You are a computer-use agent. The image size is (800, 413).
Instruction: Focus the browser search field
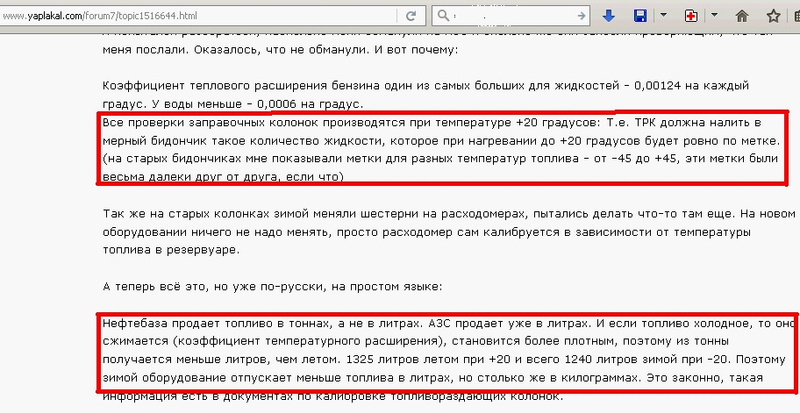[x=511, y=16]
